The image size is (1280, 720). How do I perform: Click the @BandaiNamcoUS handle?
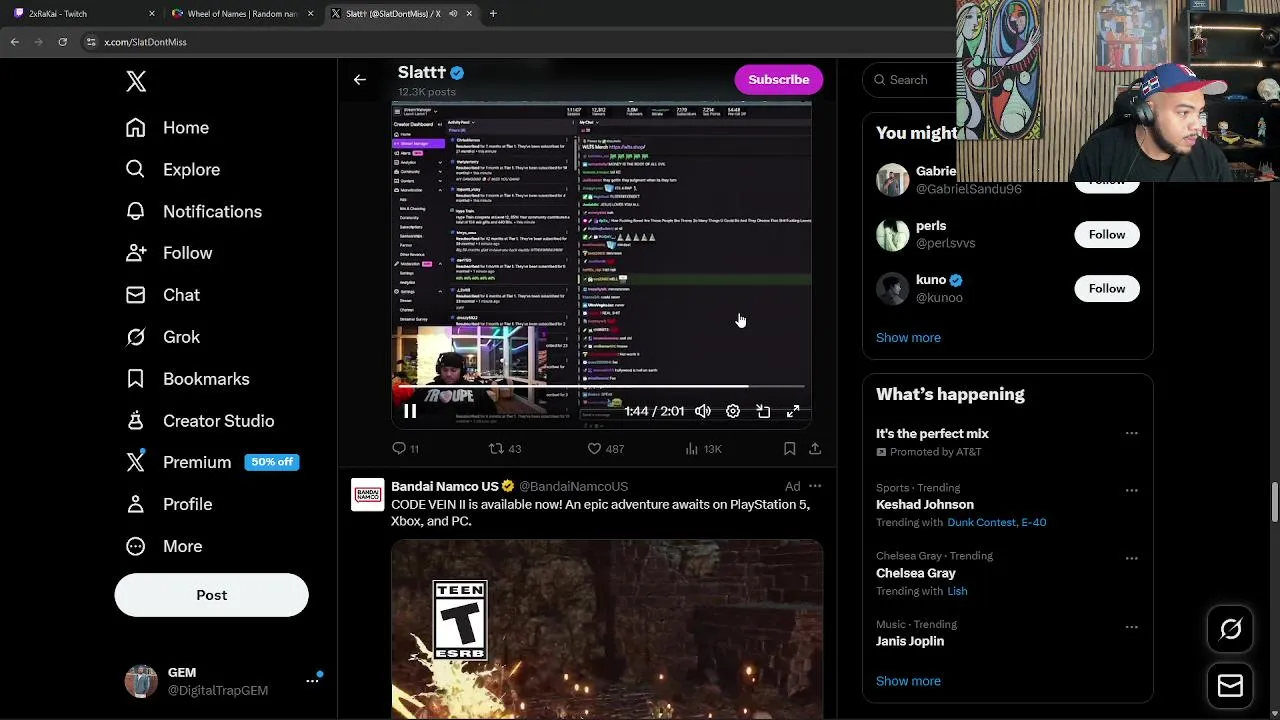(573, 486)
